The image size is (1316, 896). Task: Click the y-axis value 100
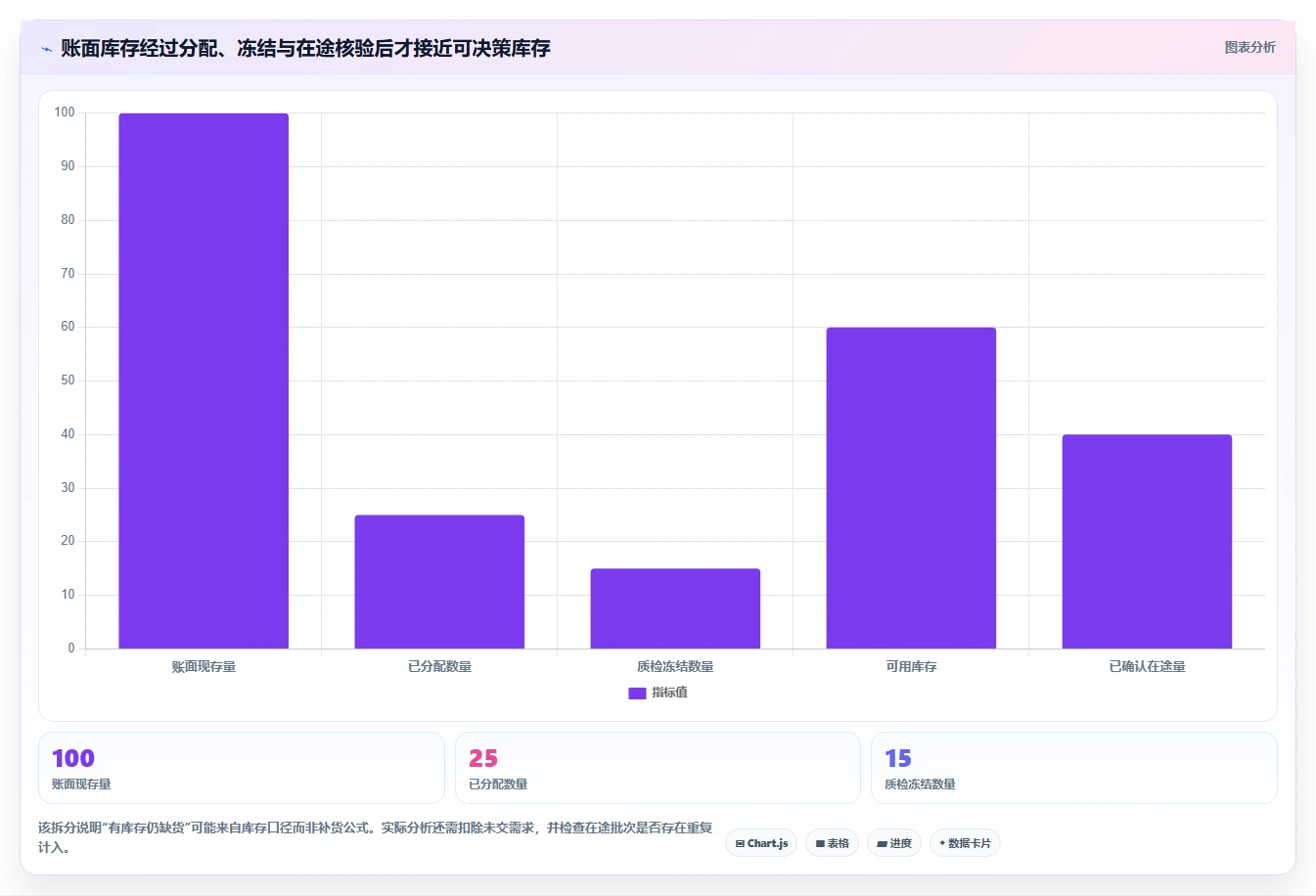click(65, 112)
